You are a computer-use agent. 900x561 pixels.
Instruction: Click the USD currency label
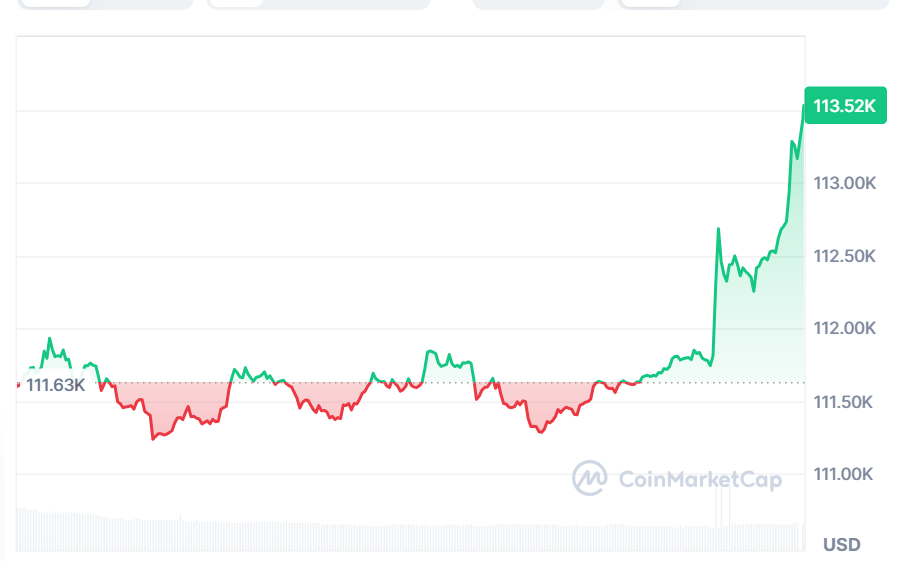[841, 545]
